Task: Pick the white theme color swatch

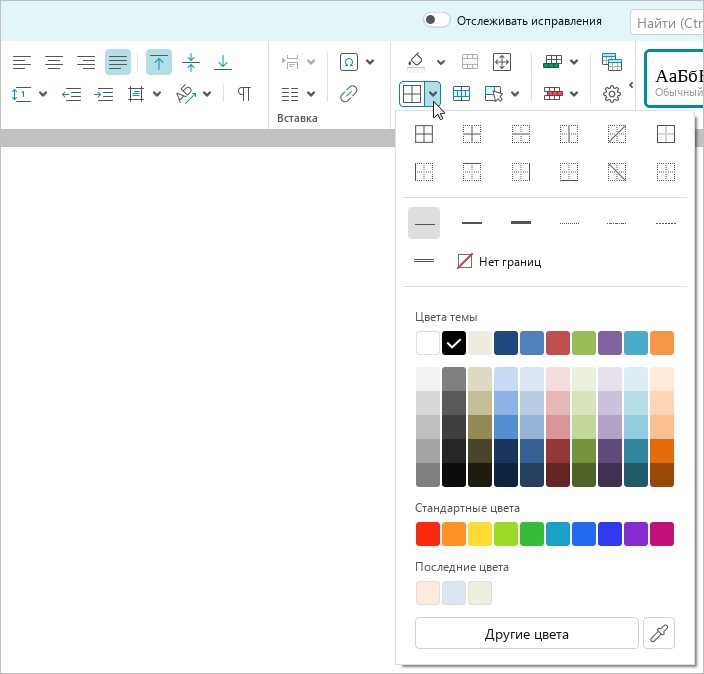Action: [x=427, y=343]
